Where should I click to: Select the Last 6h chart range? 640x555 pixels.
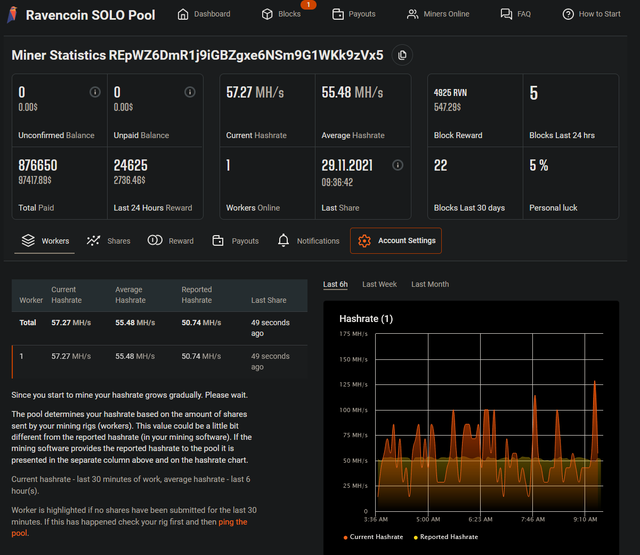click(336, 284)
